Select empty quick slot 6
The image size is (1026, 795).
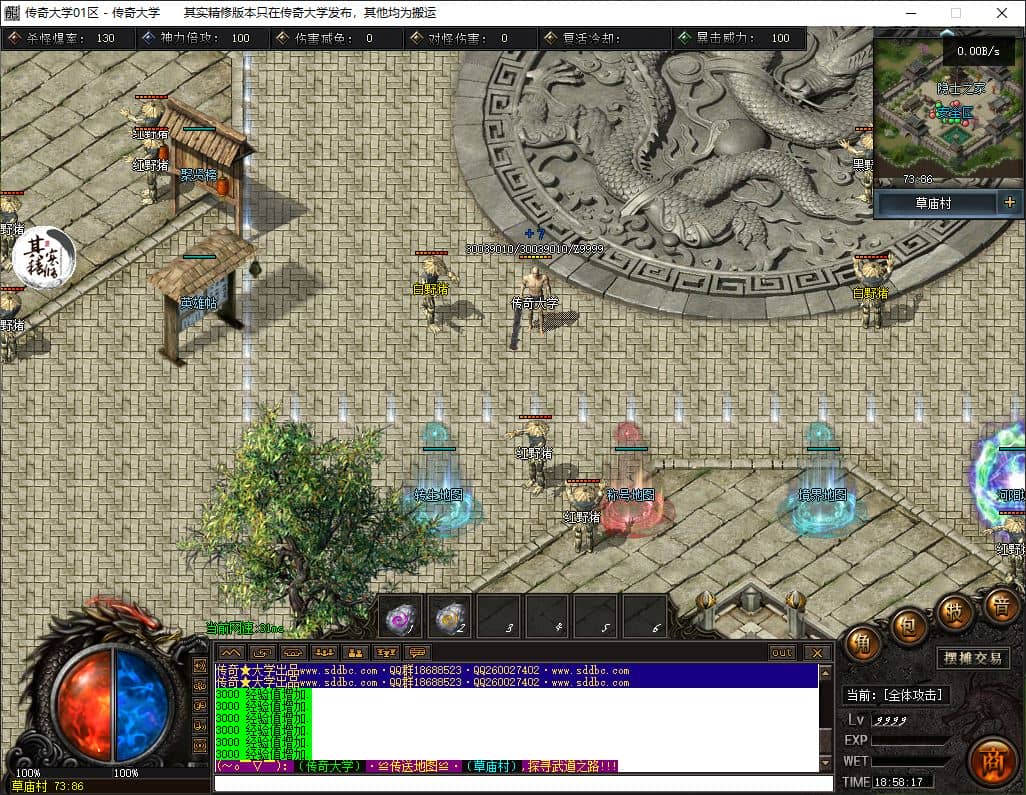coord(645,617)
